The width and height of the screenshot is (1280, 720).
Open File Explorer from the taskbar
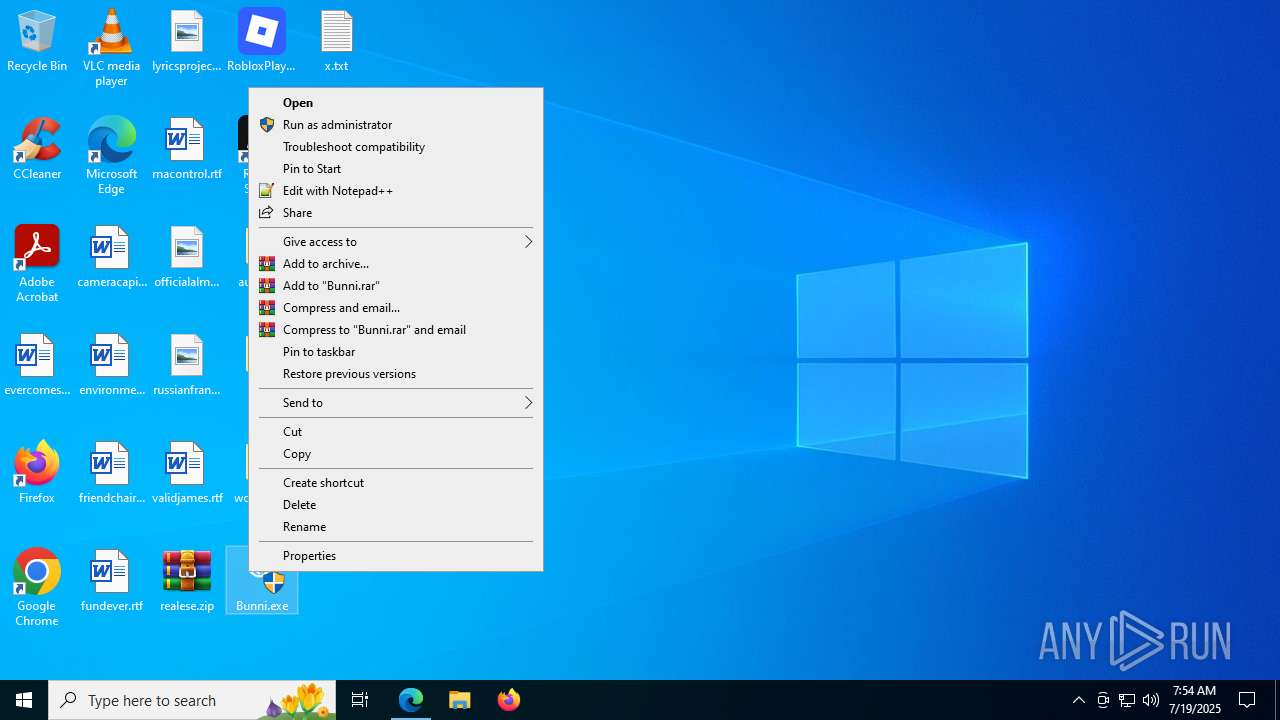tap(460, 700)
